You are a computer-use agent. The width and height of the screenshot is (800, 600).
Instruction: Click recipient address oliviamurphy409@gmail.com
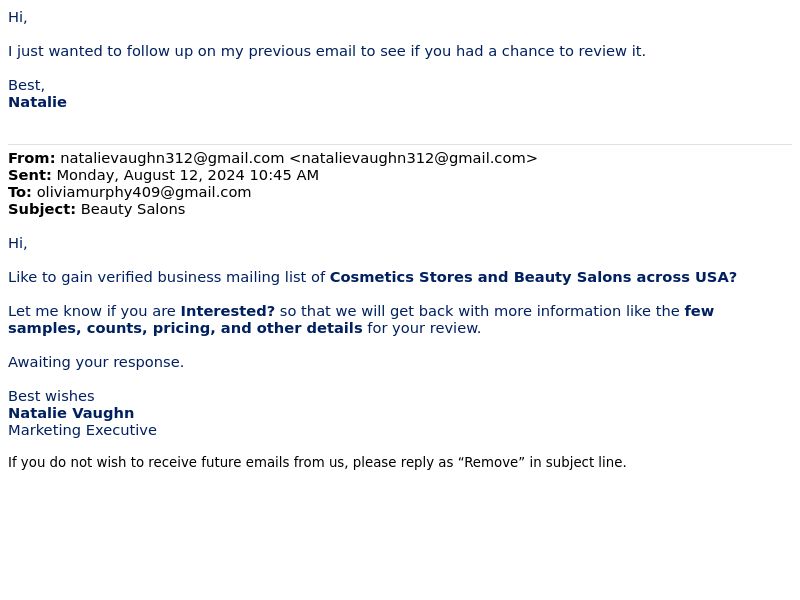(144, 192)
